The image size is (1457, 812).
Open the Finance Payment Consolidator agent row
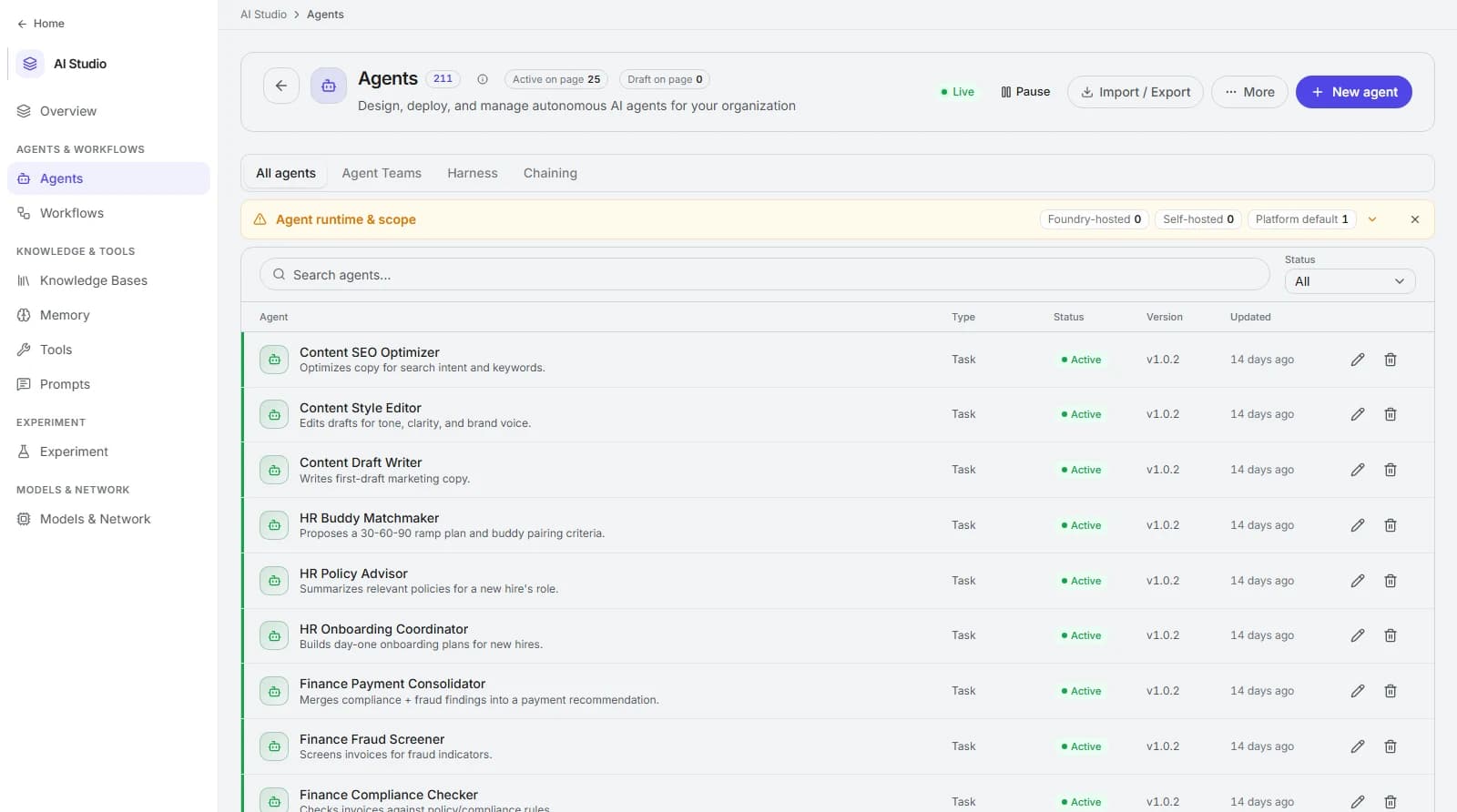point(838,691)
